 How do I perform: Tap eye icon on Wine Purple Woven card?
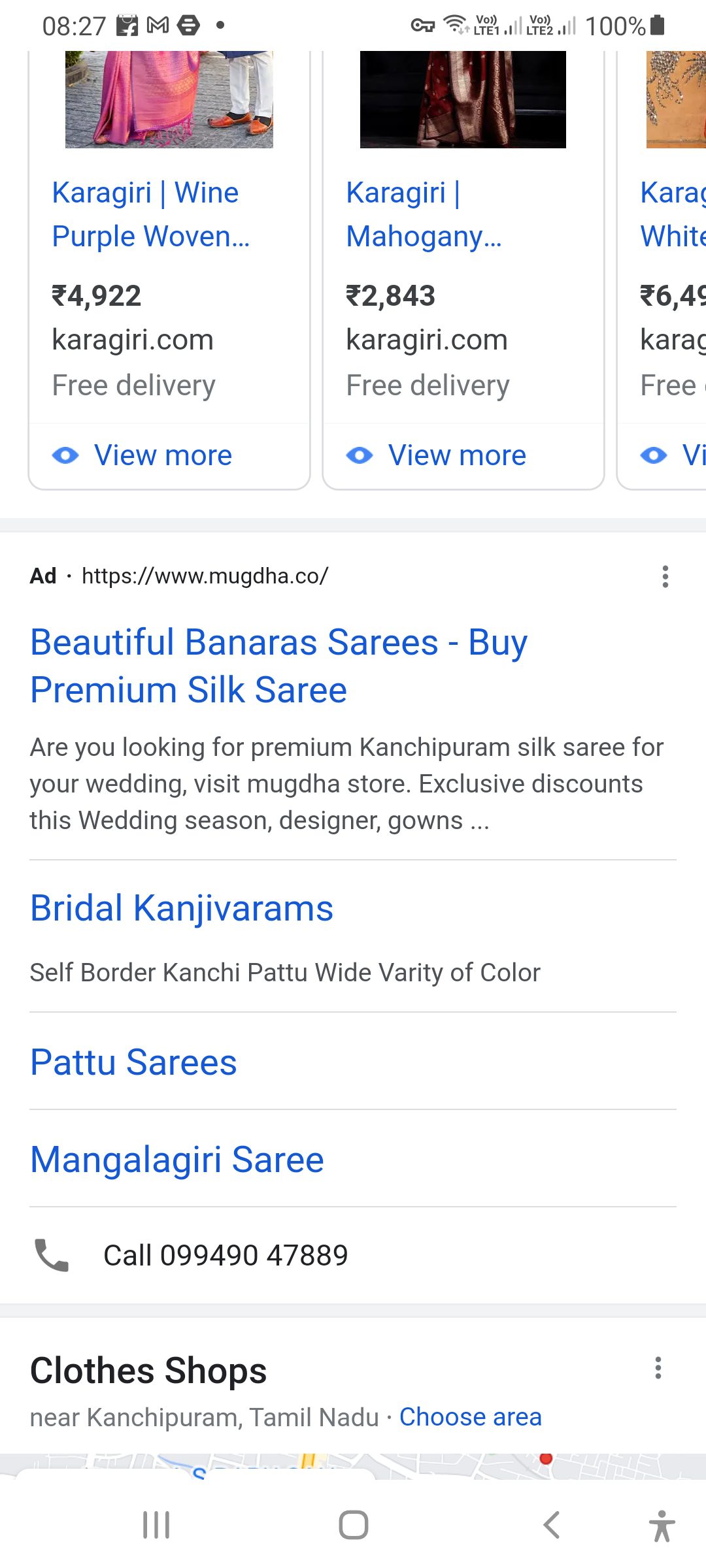tap(65, 455)
